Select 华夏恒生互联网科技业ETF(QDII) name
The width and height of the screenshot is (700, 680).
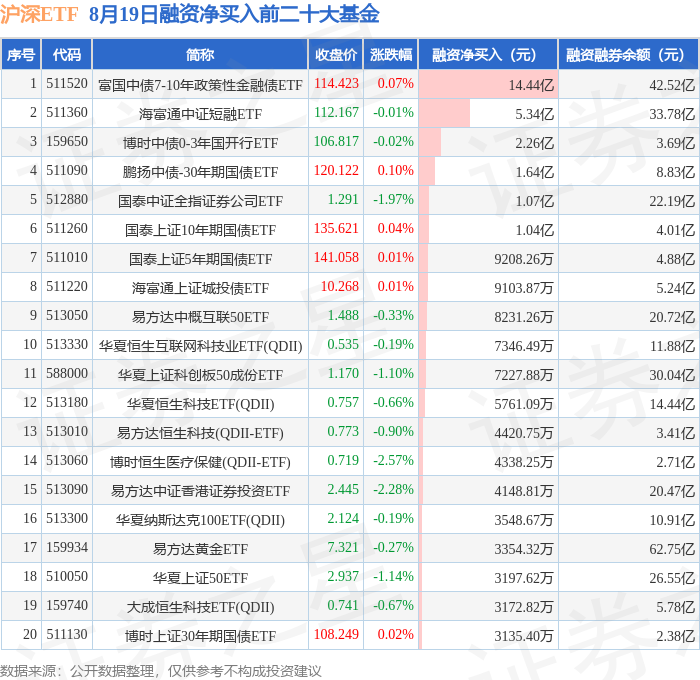200,346
